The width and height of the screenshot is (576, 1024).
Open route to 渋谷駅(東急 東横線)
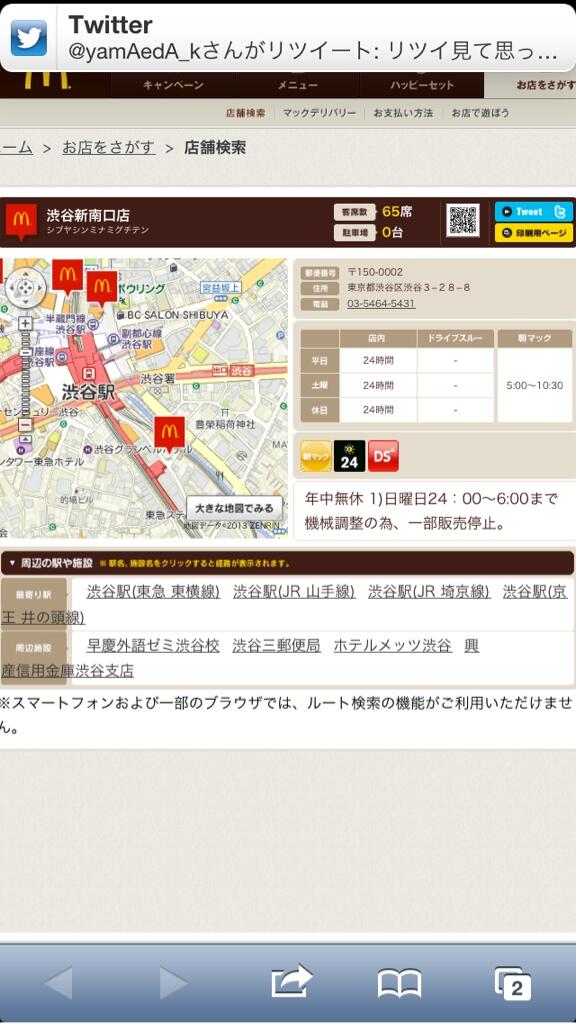(x=153, y=592)
